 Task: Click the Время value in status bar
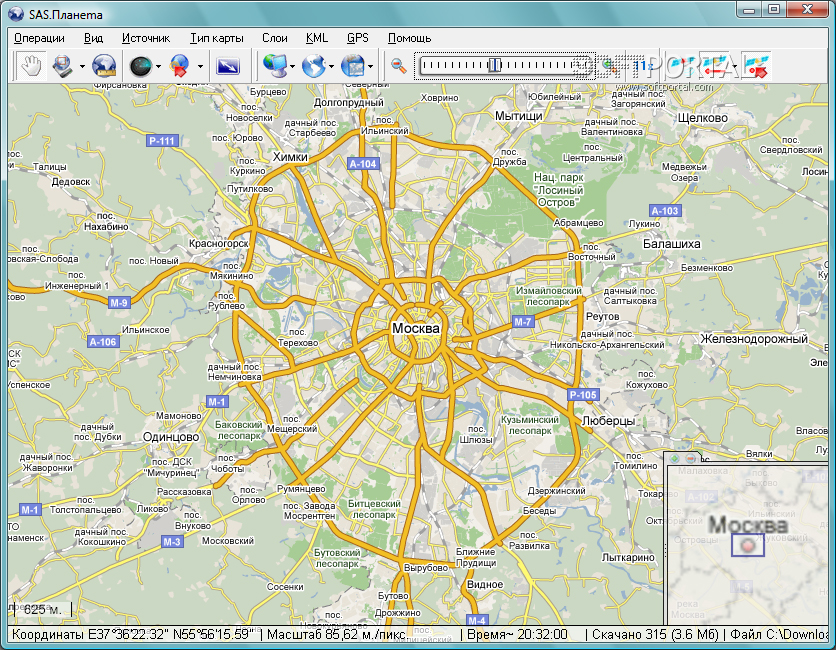pyautogui.click(x=517, y=635)
